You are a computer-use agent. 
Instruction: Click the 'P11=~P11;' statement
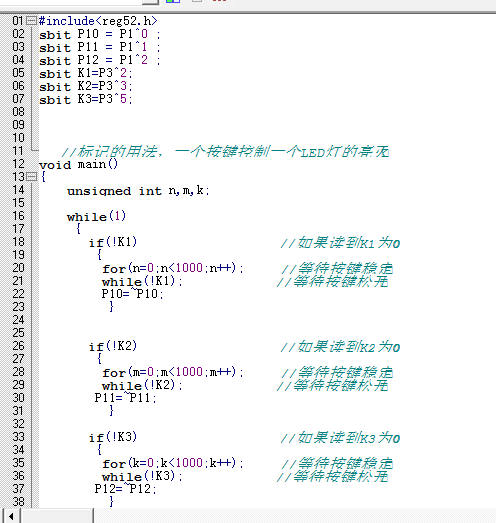pyautogui.click(x=125, y=398)
